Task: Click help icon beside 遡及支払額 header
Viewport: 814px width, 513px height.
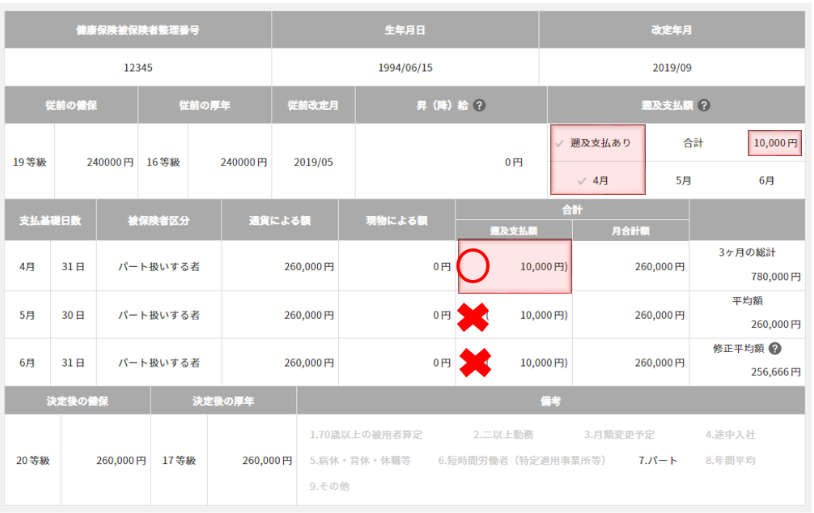Action: tap(704, 105)
